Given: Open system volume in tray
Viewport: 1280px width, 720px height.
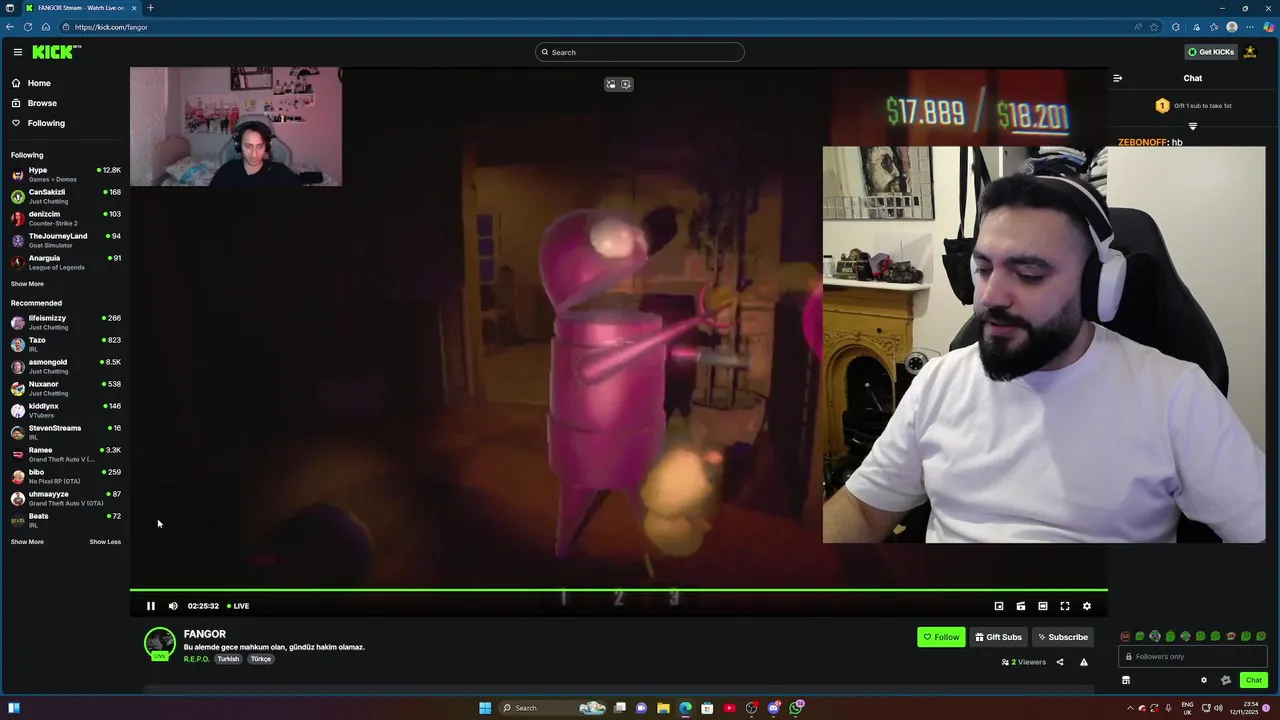Looking at the screenshot, I should point(1218,708).
